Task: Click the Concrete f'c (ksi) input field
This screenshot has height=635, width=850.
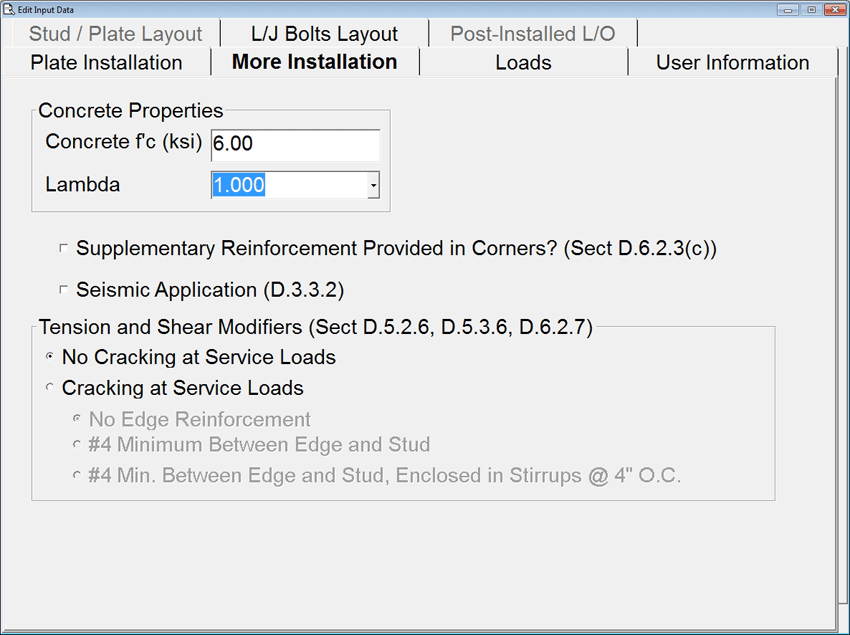Action: (295, 144)
